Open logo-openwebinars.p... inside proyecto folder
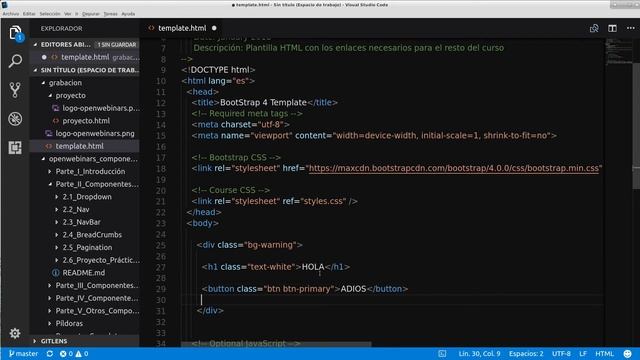Image resolution: width=640 pixels, height=360 pixels. tap(101, 108)
